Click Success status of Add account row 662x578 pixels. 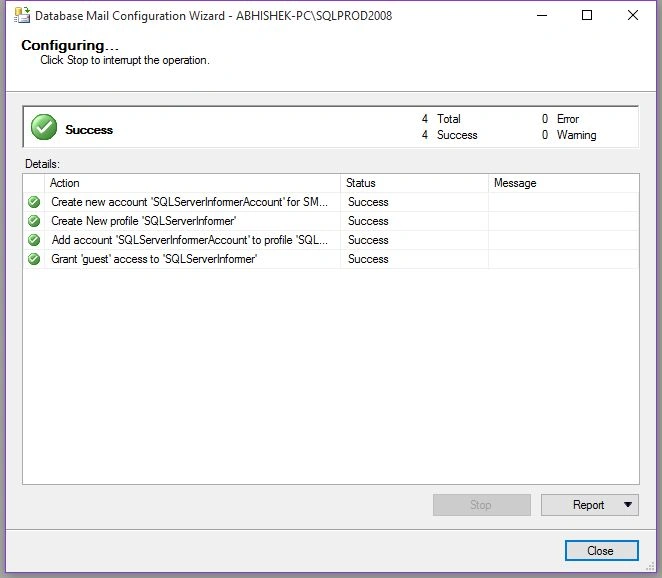[368, 240]
